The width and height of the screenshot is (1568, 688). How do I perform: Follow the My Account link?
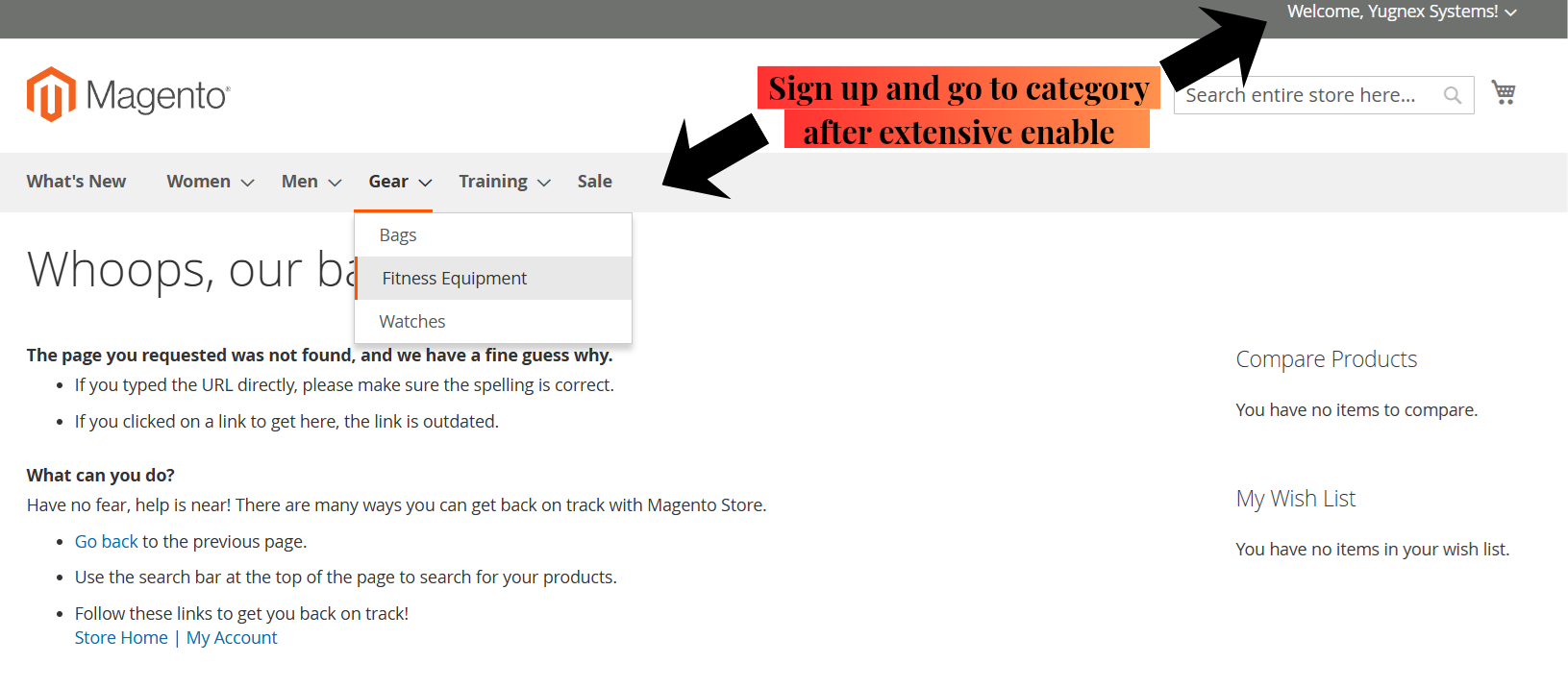(x=232, y=638)
